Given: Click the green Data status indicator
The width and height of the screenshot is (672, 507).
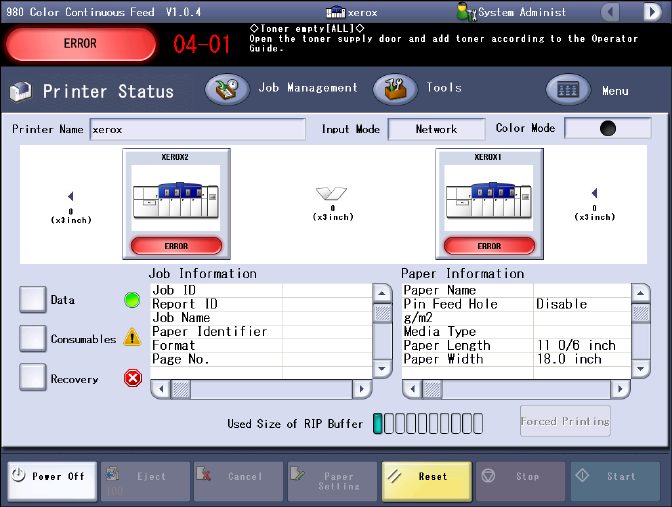Looking at the screenshot, I should (132, 300).
